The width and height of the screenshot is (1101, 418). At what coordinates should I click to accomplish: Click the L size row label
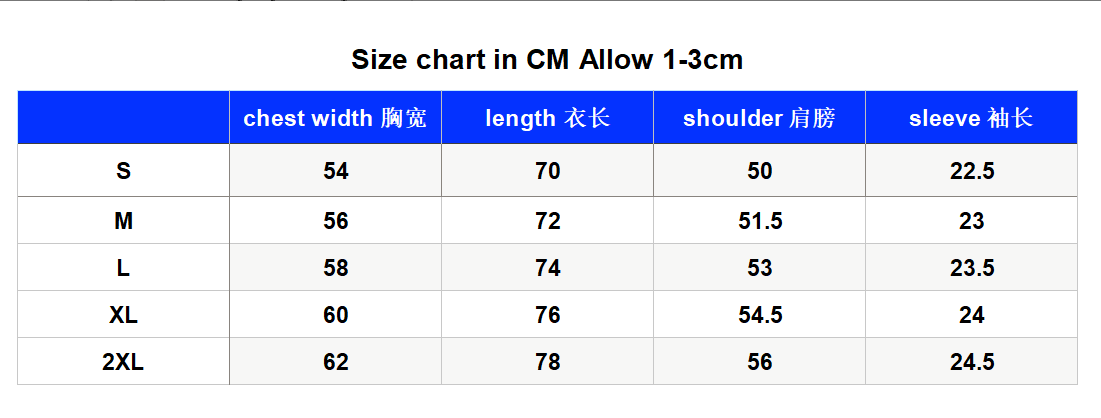(124, 268)
